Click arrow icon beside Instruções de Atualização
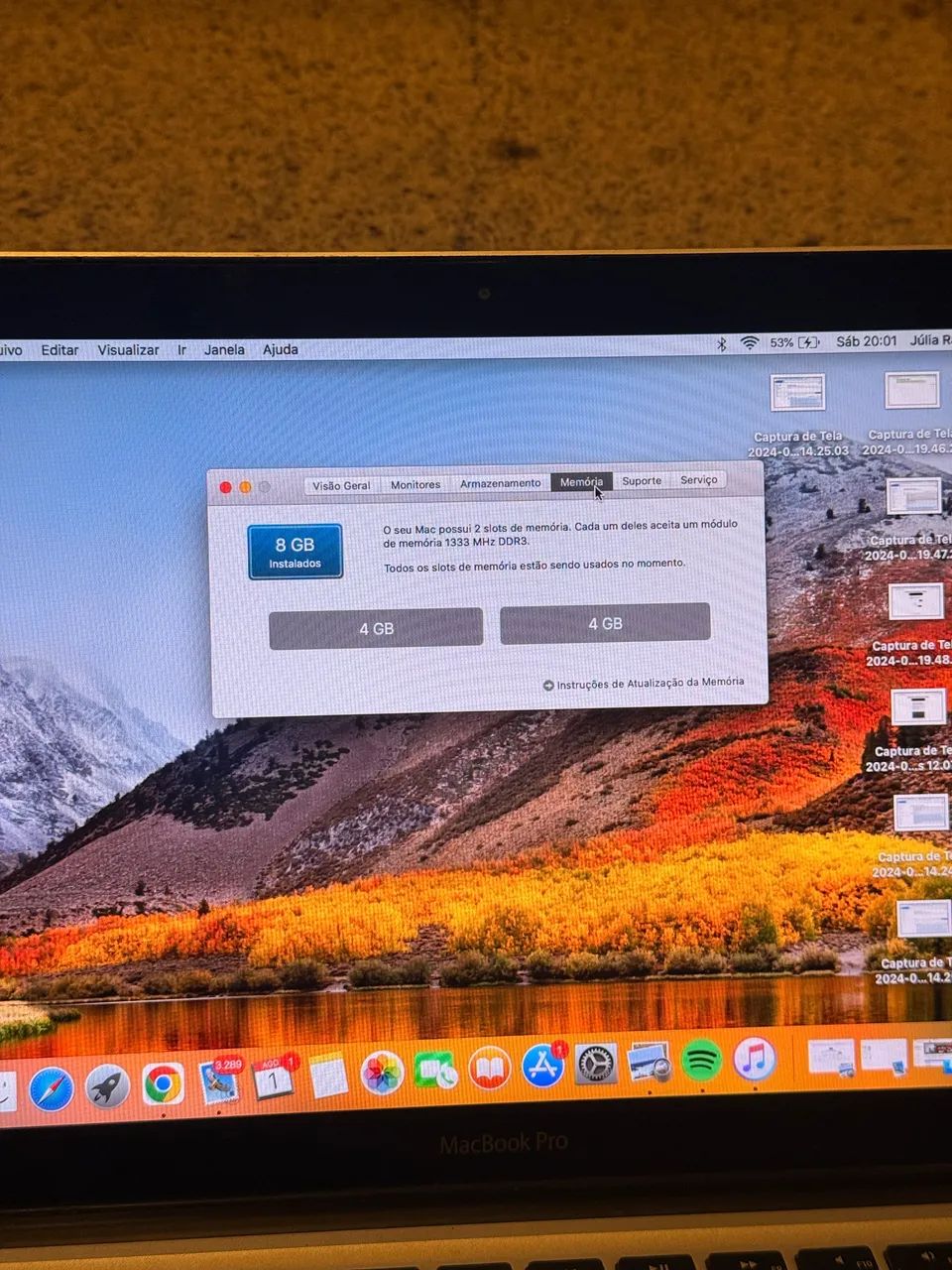Screen dimensions: 952x1270 tap(548, 686)
